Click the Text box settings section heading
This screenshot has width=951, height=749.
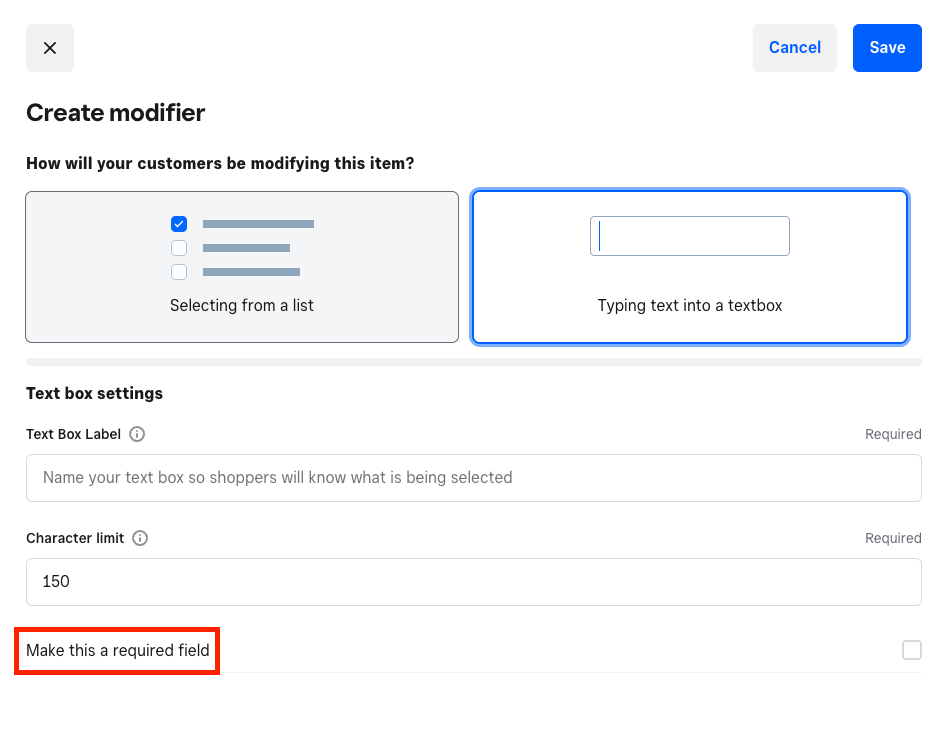click(94, 393)
